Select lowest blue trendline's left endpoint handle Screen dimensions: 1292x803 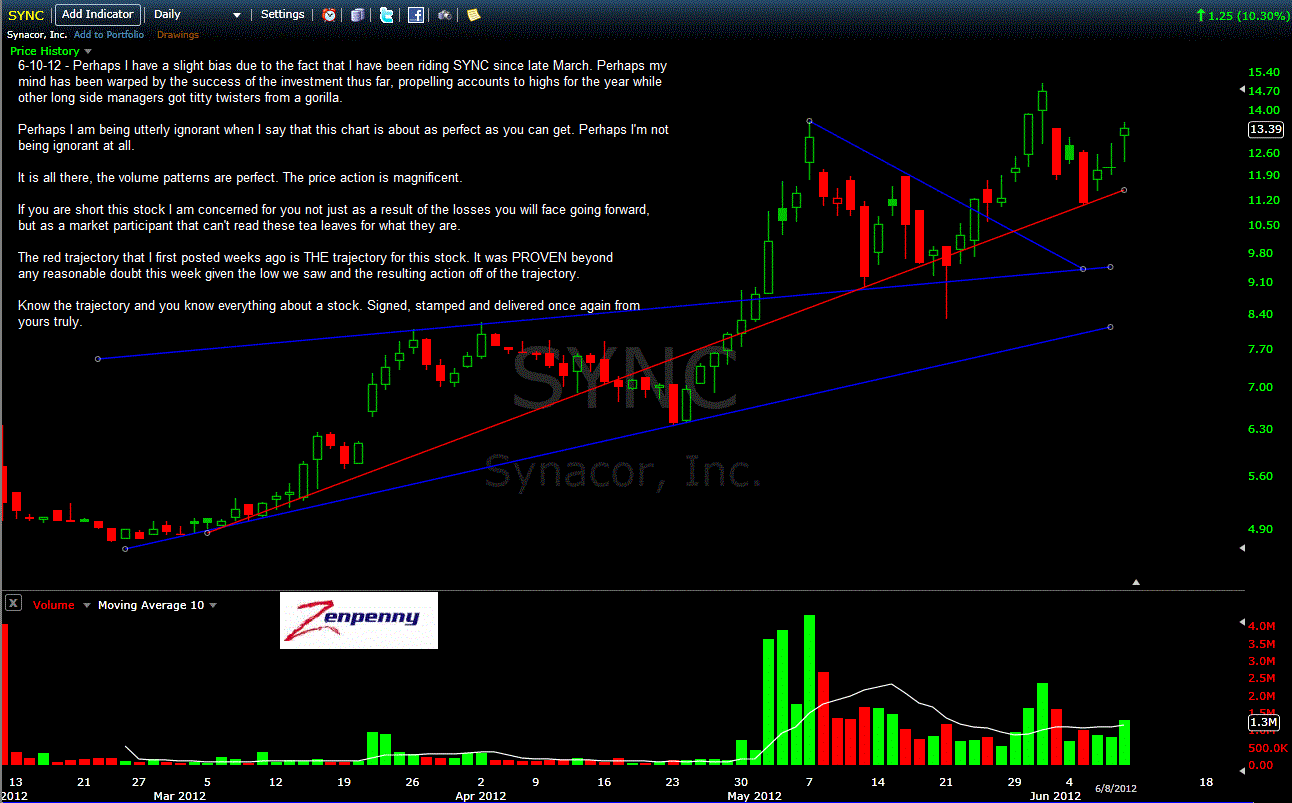pyautogui.click(x=125, y=549)
